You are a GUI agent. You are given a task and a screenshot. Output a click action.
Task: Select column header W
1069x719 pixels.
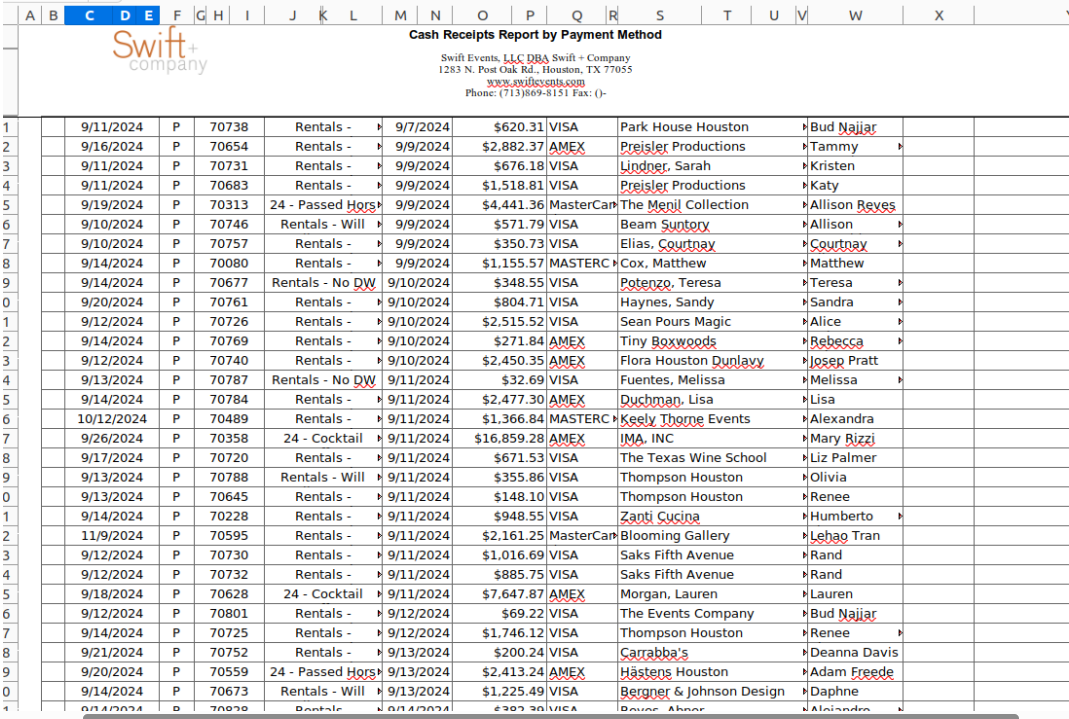point(856,15)
